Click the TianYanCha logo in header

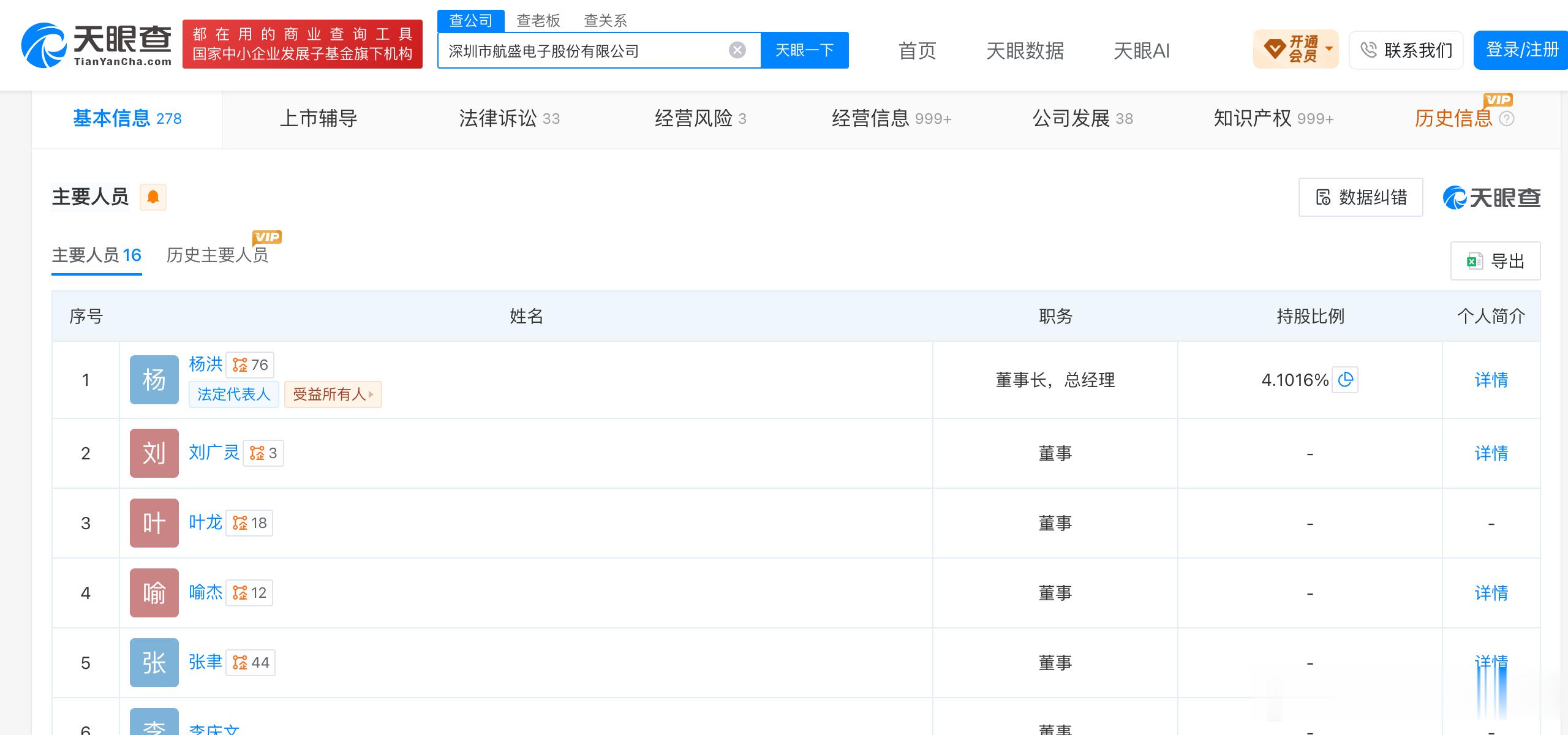tap(96, 45)
